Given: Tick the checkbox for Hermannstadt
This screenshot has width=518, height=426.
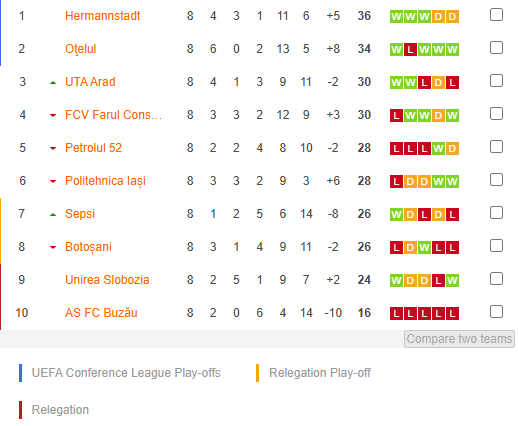Looking at the screenshot, I should 496,15.
